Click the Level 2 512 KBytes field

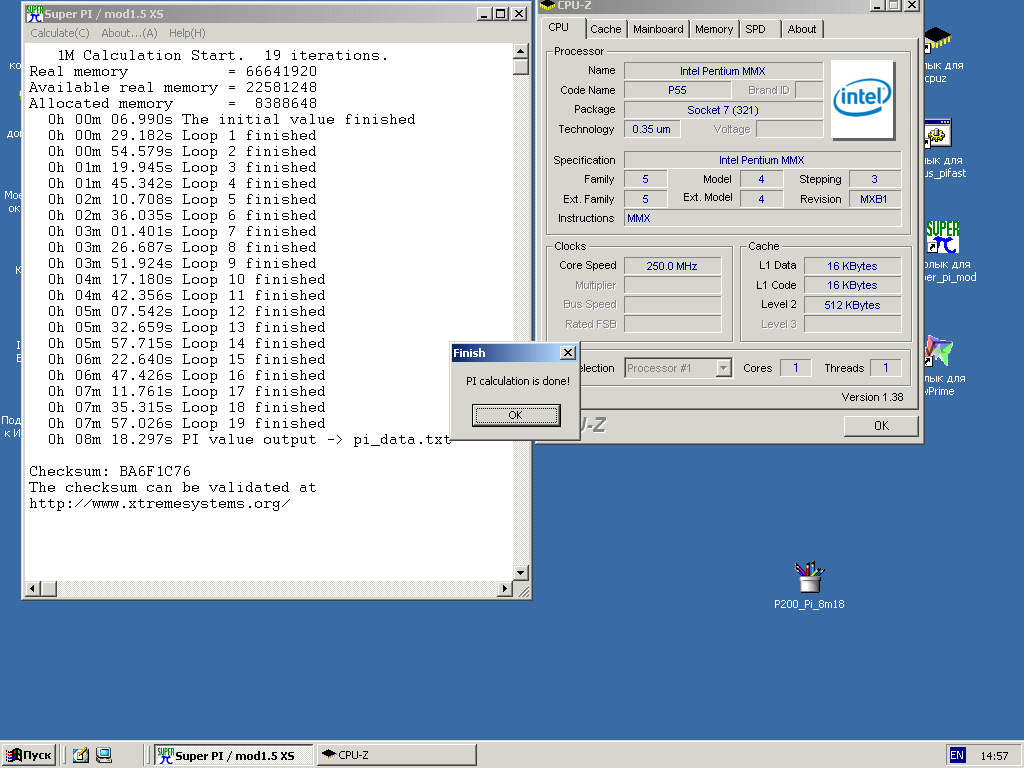[852, 305]
